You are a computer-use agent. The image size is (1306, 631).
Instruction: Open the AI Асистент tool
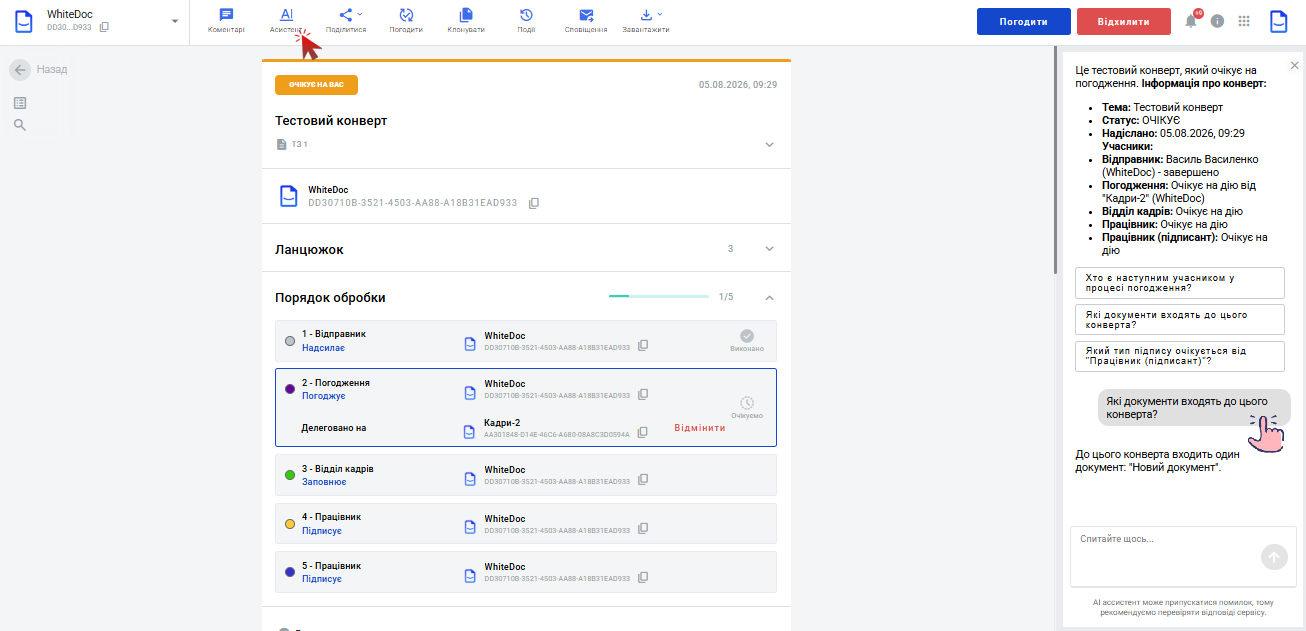286,21
